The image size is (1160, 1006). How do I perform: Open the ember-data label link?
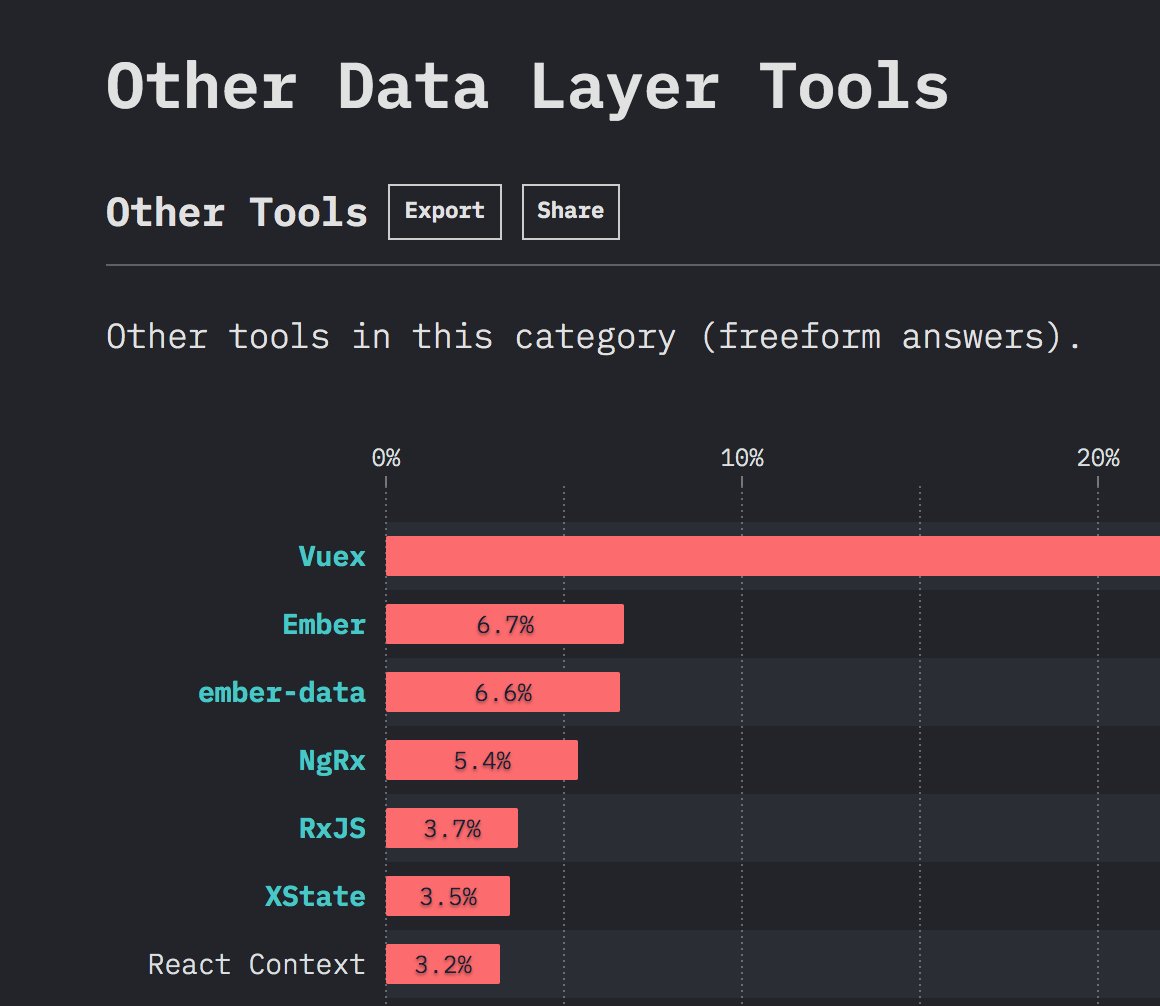[283, 692]
